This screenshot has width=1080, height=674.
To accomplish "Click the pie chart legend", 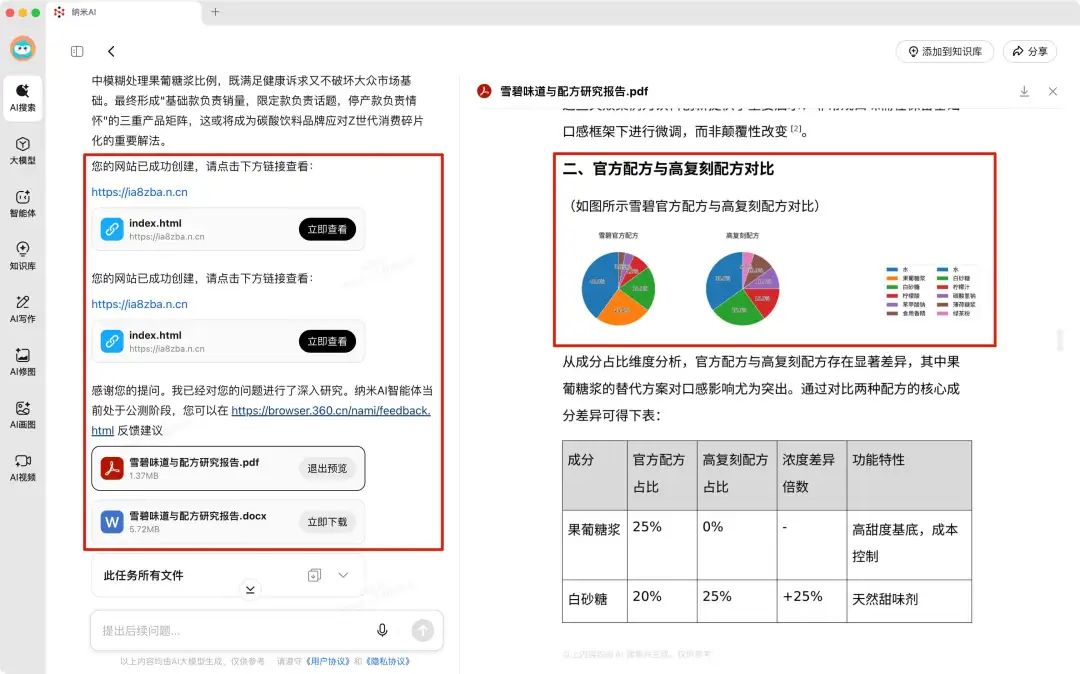I will click(x=931, y=291).
